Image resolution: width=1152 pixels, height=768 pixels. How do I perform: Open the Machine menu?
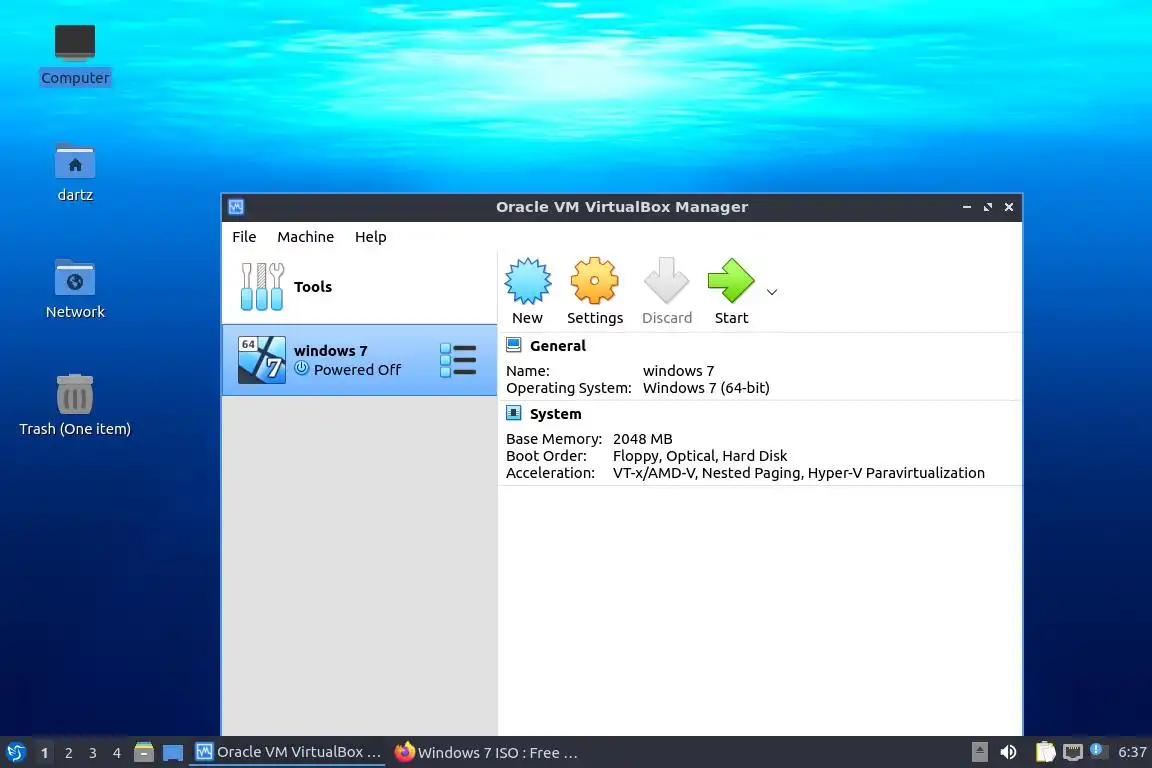306,237
